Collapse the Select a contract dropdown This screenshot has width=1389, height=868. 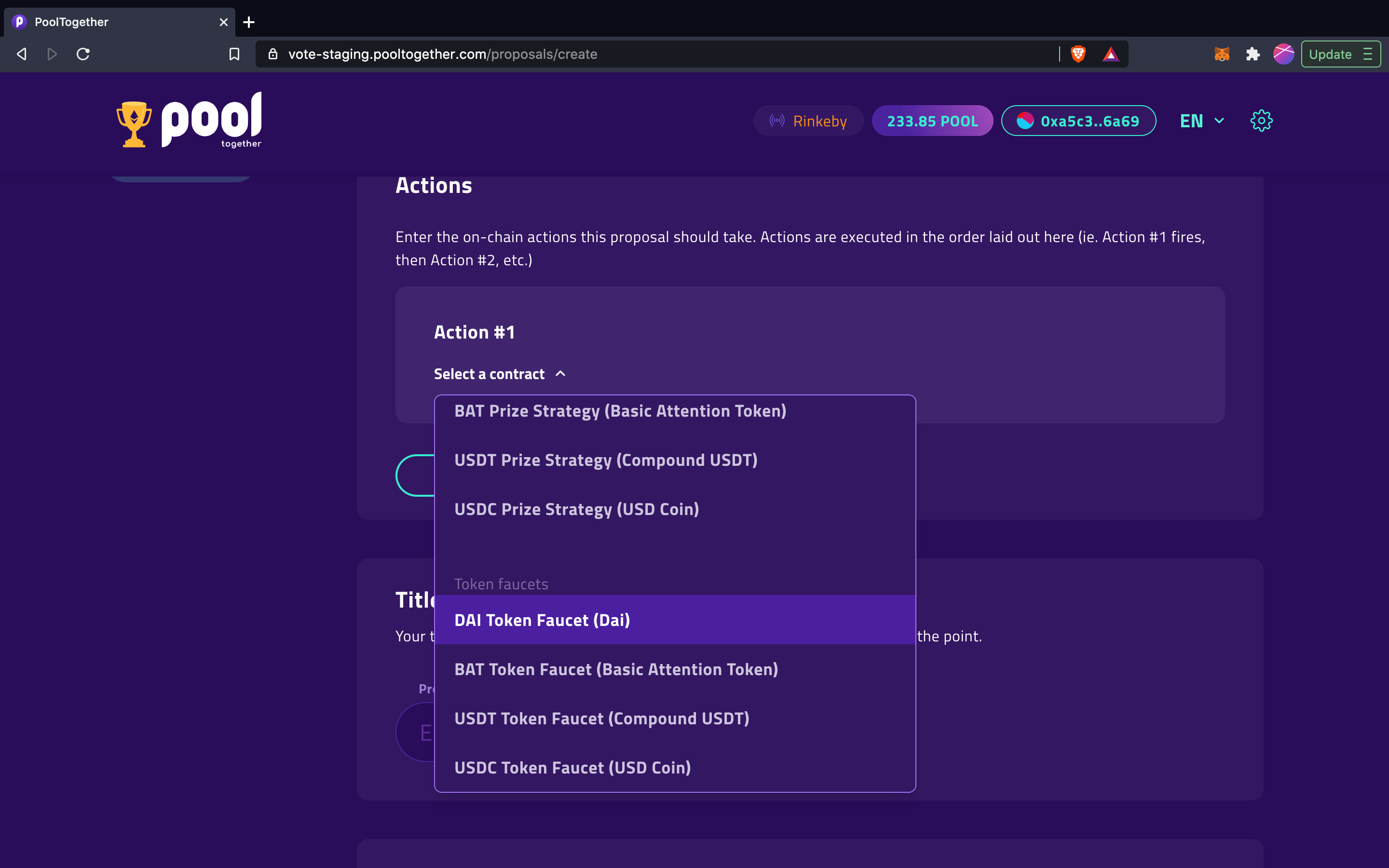click(x=500, y=374)
